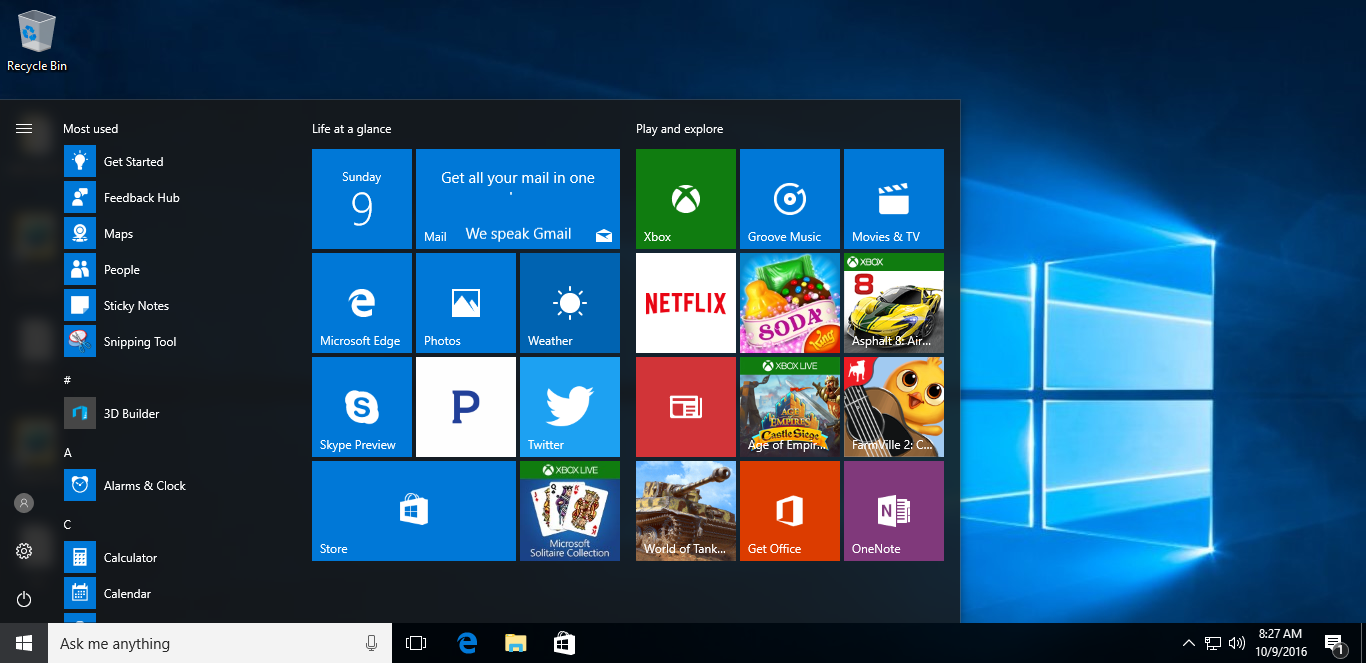1366x663 pixels.
Task: Open the Power options menu
Action: [x=24, y=599]
